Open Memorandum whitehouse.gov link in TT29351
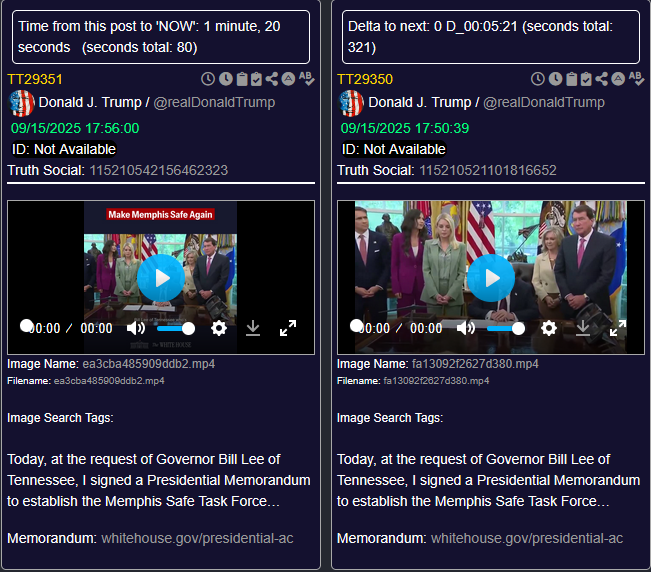The height and width of the screenshot is (572, 651). point(197,538)
